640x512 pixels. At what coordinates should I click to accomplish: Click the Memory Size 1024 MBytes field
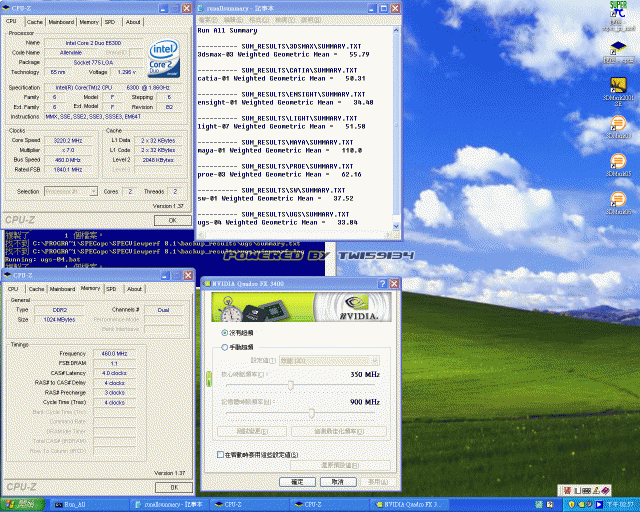[60, 319]
